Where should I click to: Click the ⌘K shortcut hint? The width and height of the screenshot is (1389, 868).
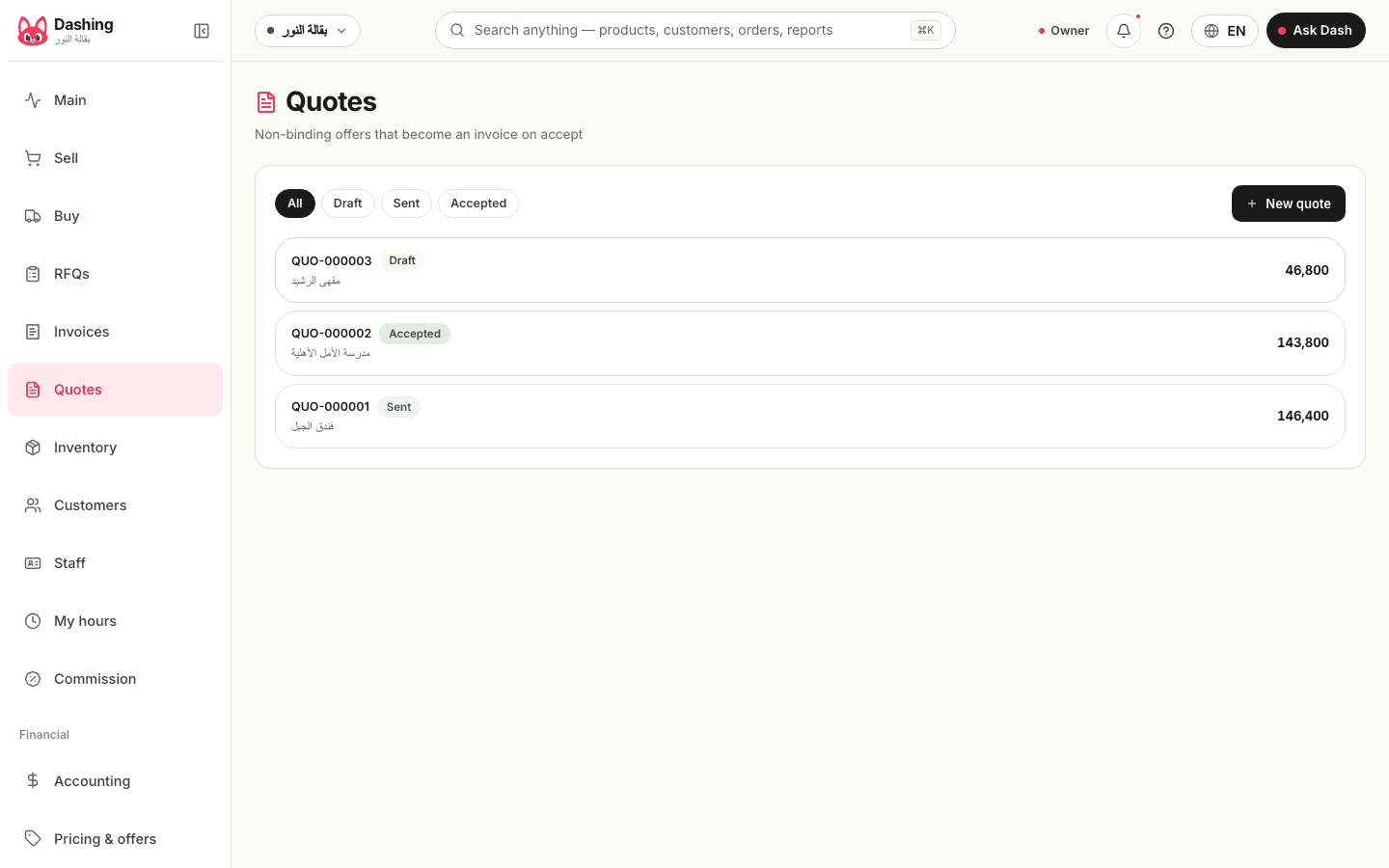(x=926, y=30)
